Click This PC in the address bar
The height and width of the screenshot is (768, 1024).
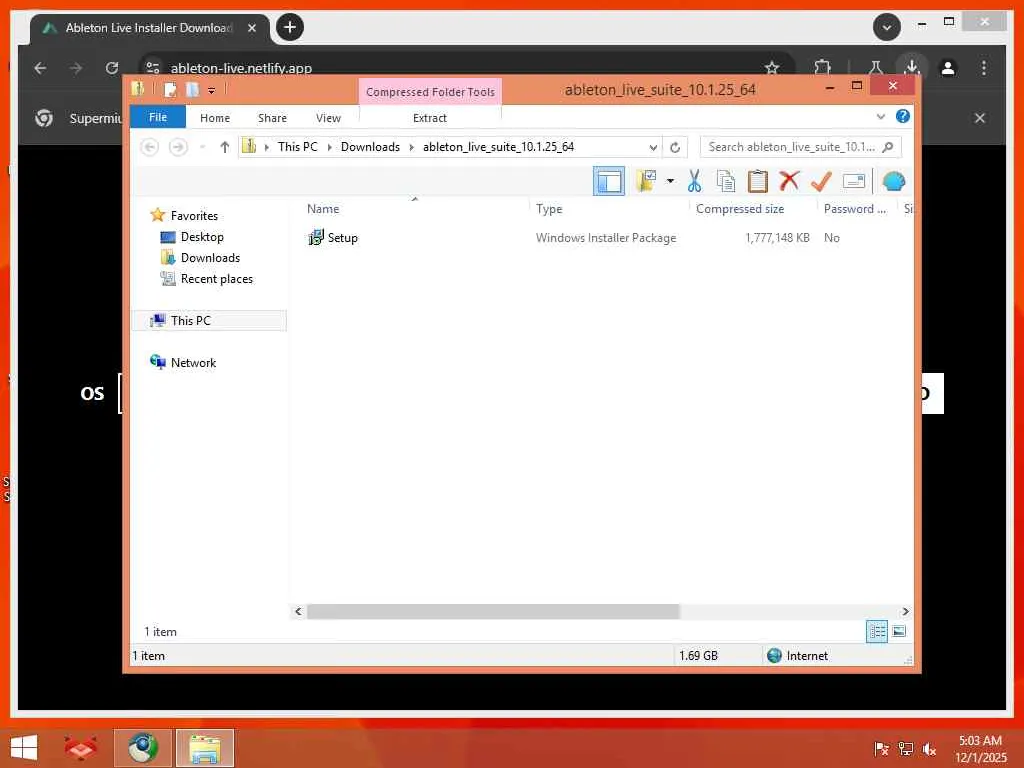pos(297,147)
